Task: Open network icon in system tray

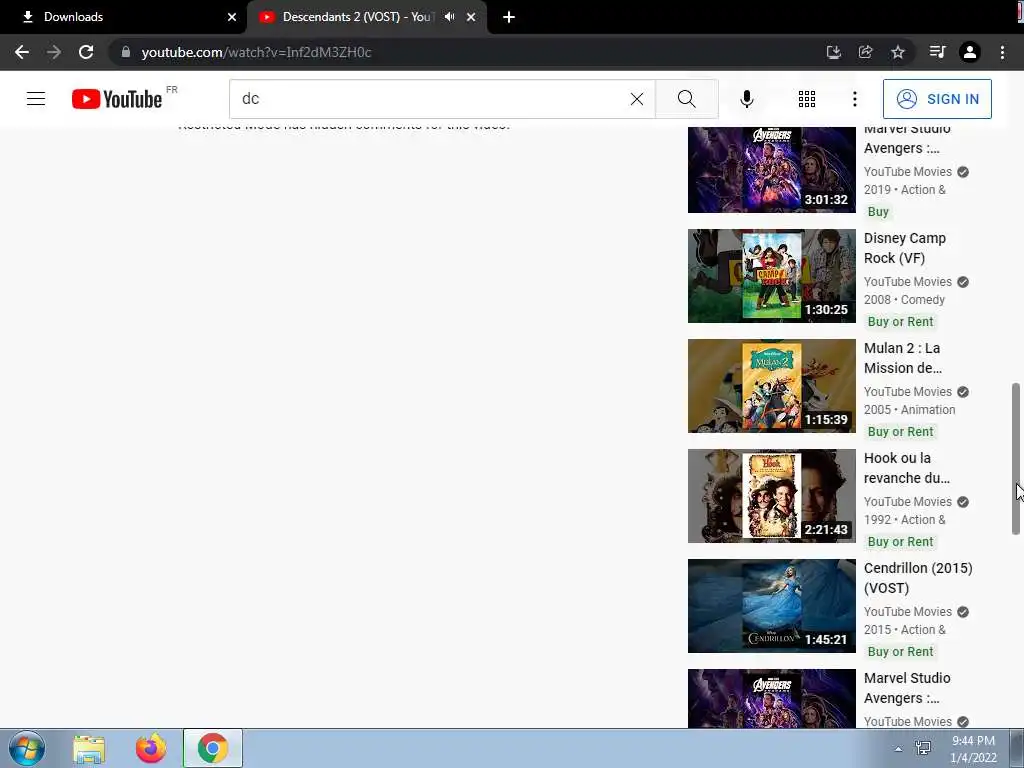Action: [923, 748]
